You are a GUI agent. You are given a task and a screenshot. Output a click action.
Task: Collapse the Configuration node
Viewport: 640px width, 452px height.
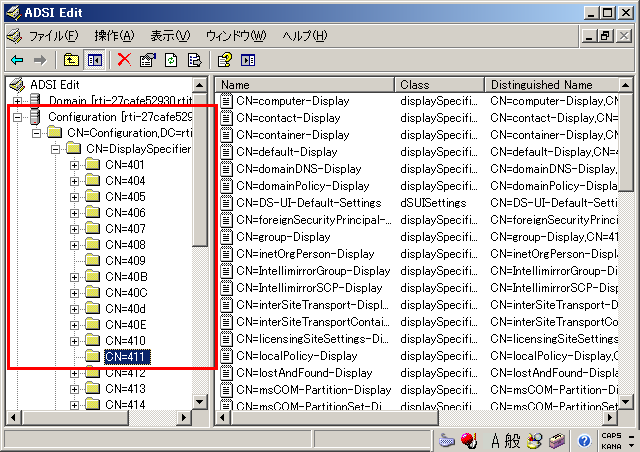point(18,117)
